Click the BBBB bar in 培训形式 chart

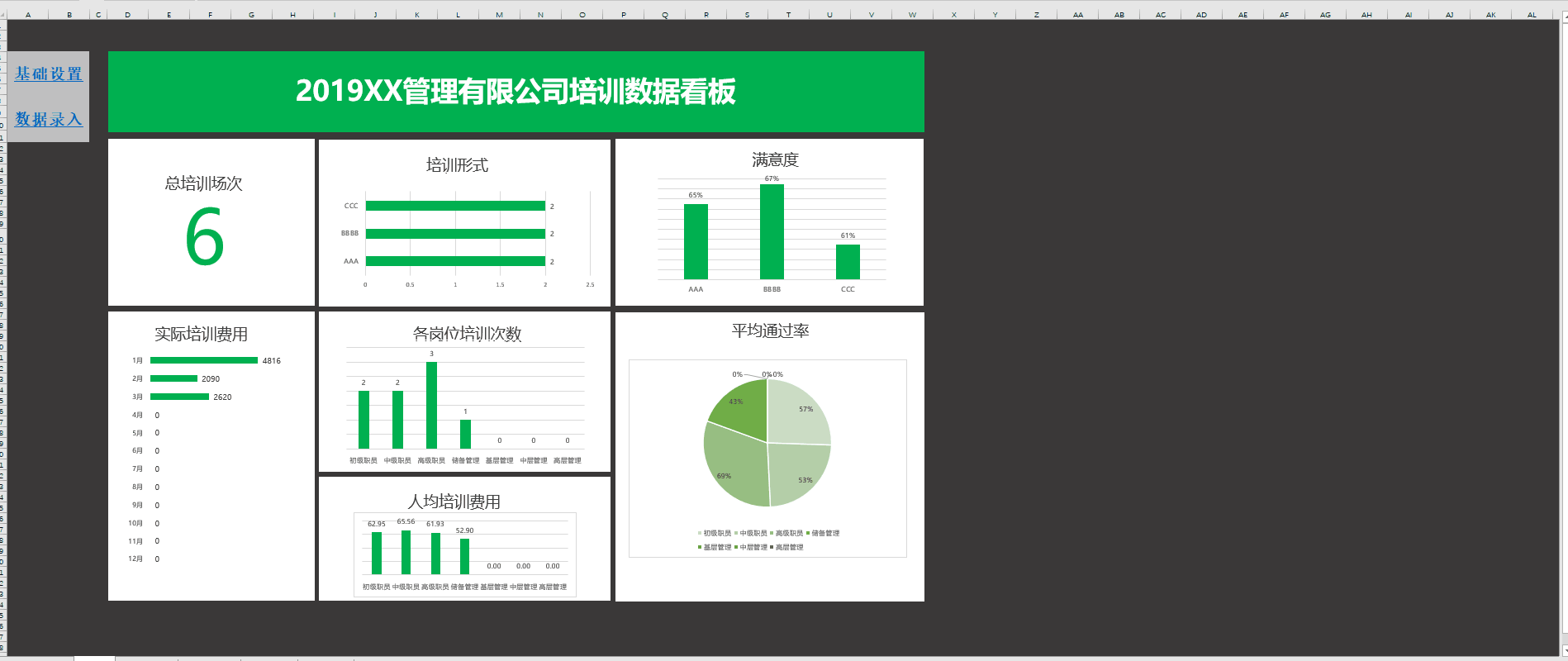coord(455,234)
